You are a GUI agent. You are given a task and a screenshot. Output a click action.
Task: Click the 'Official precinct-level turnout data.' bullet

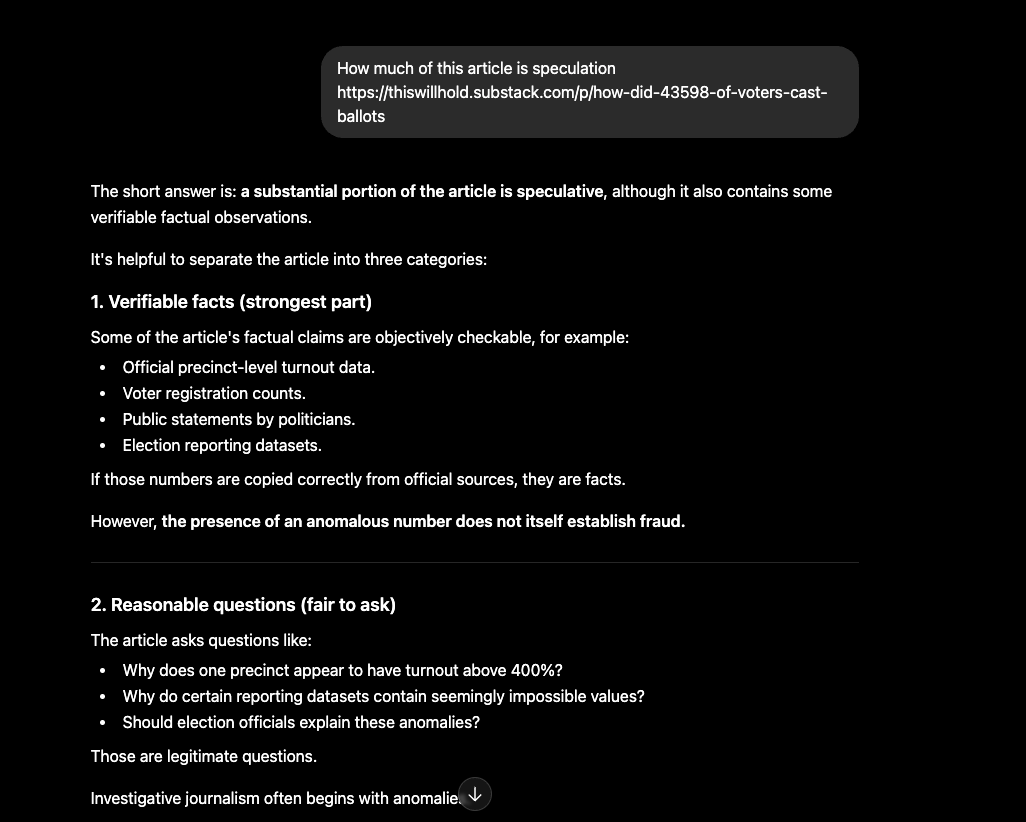coord(249,368)
